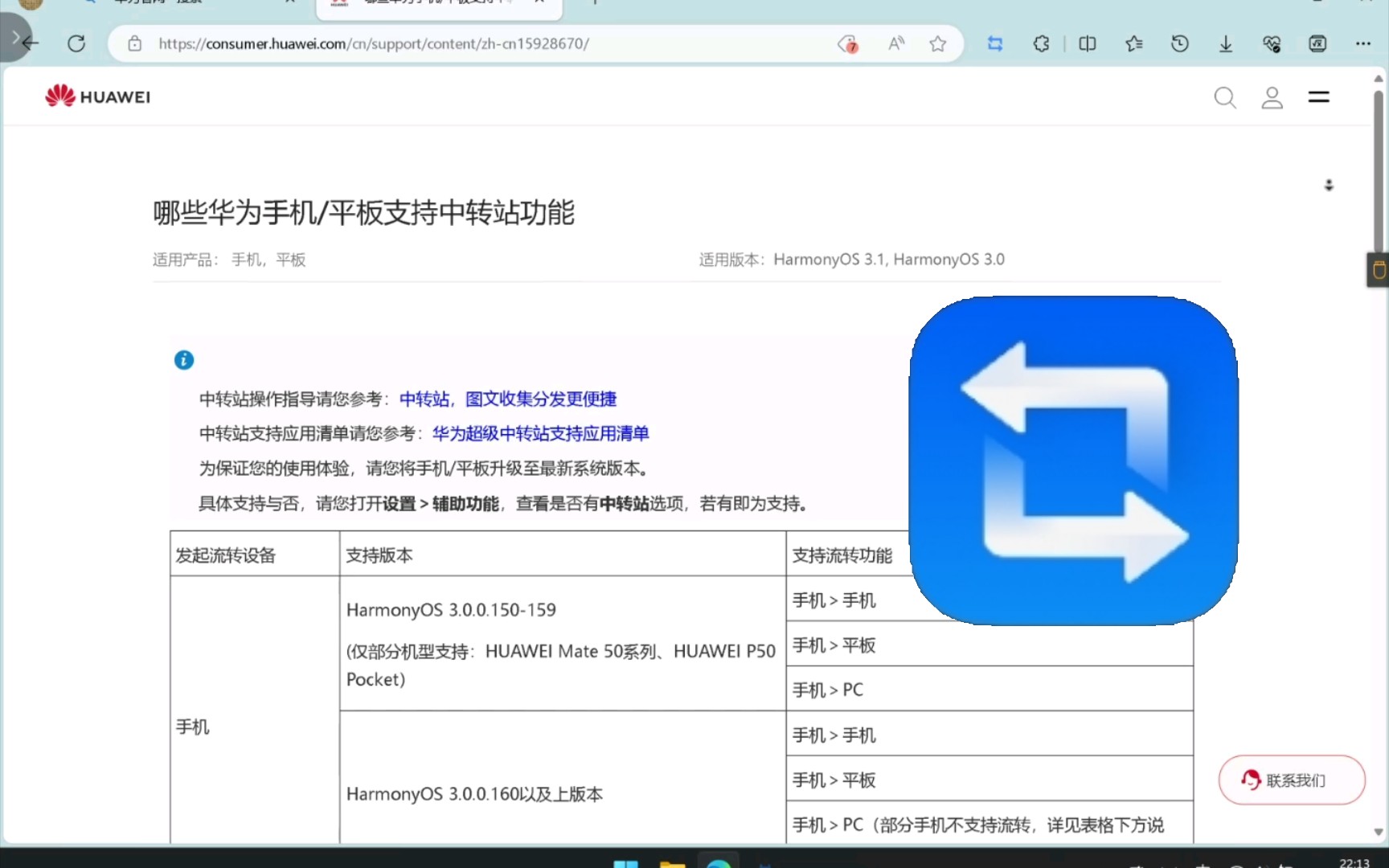Open the blue transfer extension icon

[x=995, y=43]
